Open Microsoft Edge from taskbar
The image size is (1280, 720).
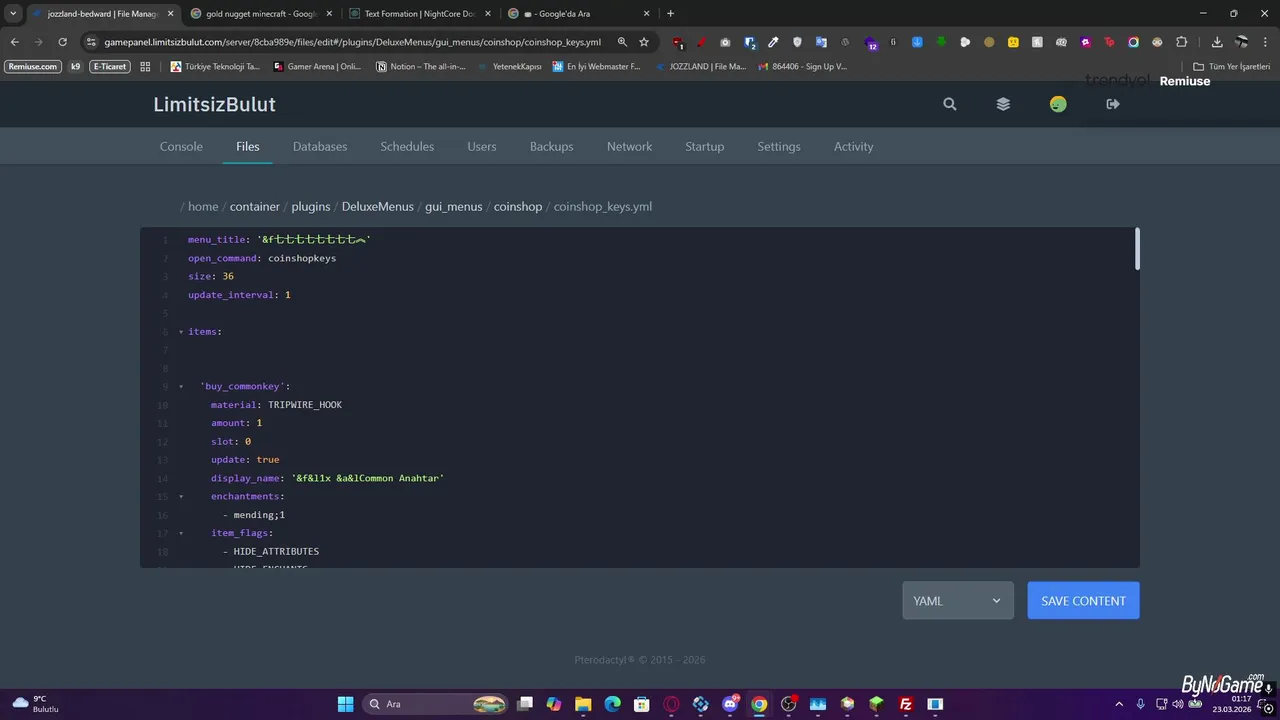(x=612, y=704)
